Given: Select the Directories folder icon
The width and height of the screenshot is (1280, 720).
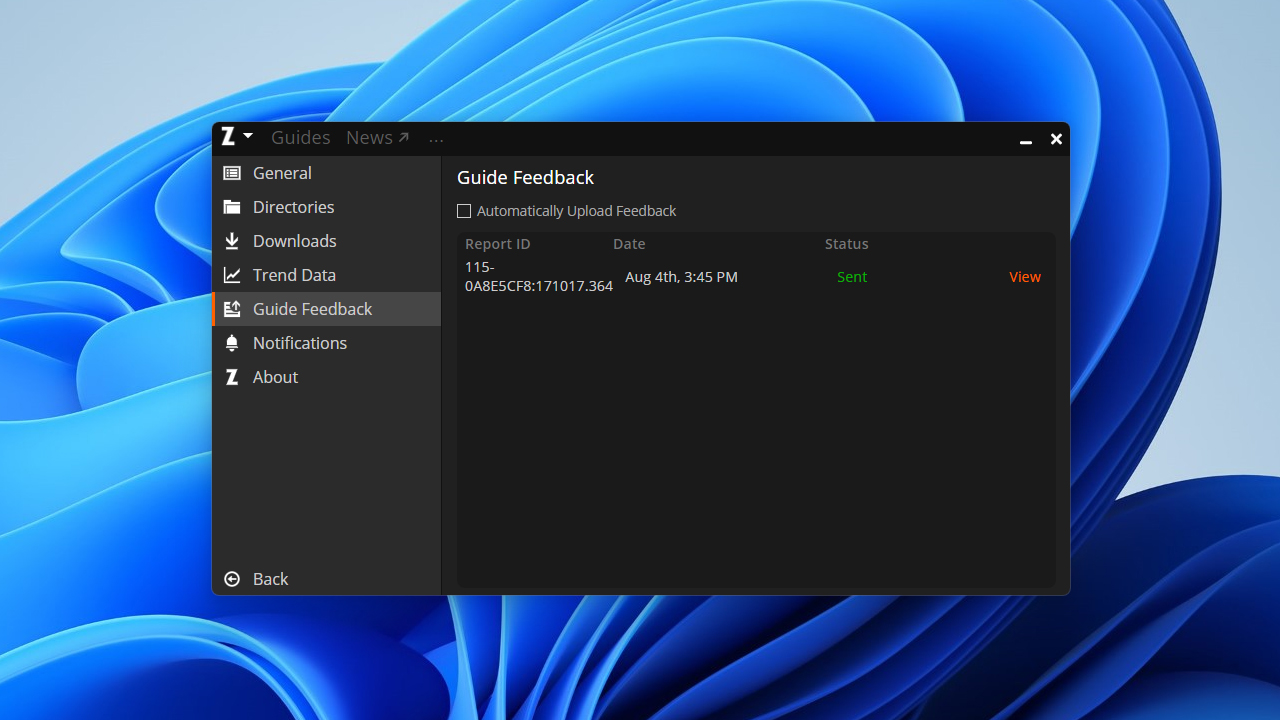Looking at the screenshot, I should 232,207.
